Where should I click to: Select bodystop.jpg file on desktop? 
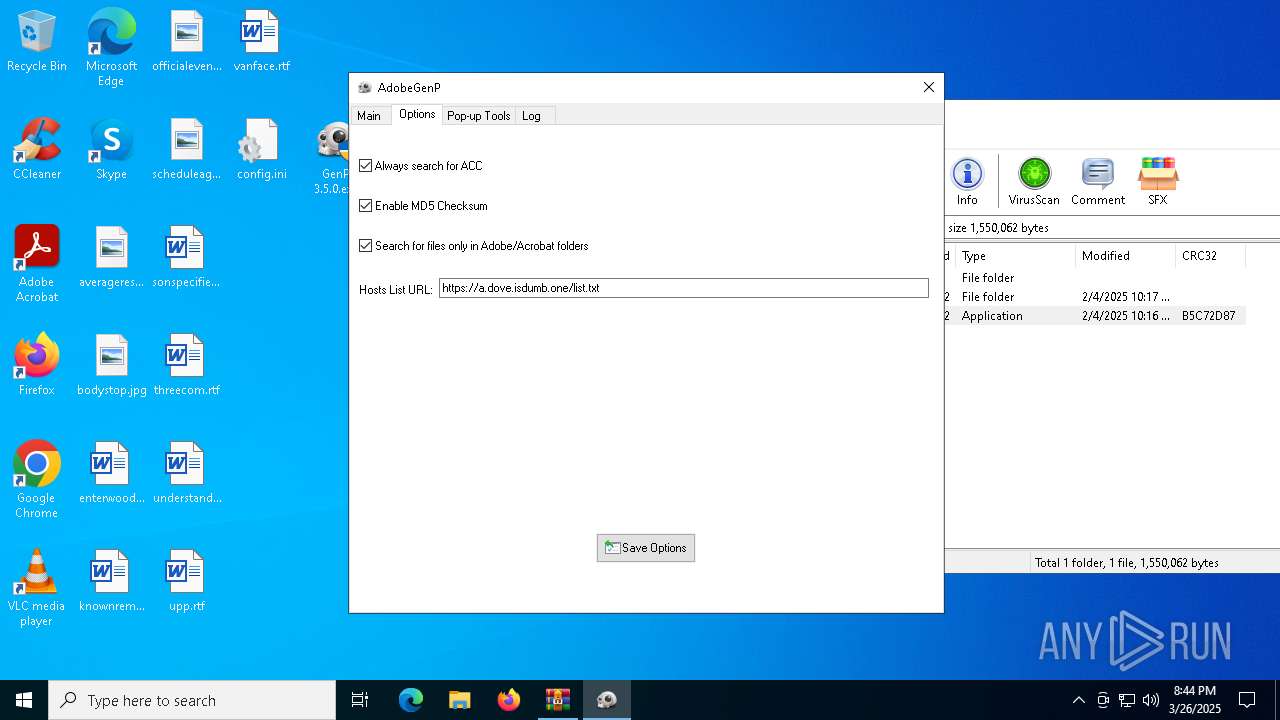(111, 366)
